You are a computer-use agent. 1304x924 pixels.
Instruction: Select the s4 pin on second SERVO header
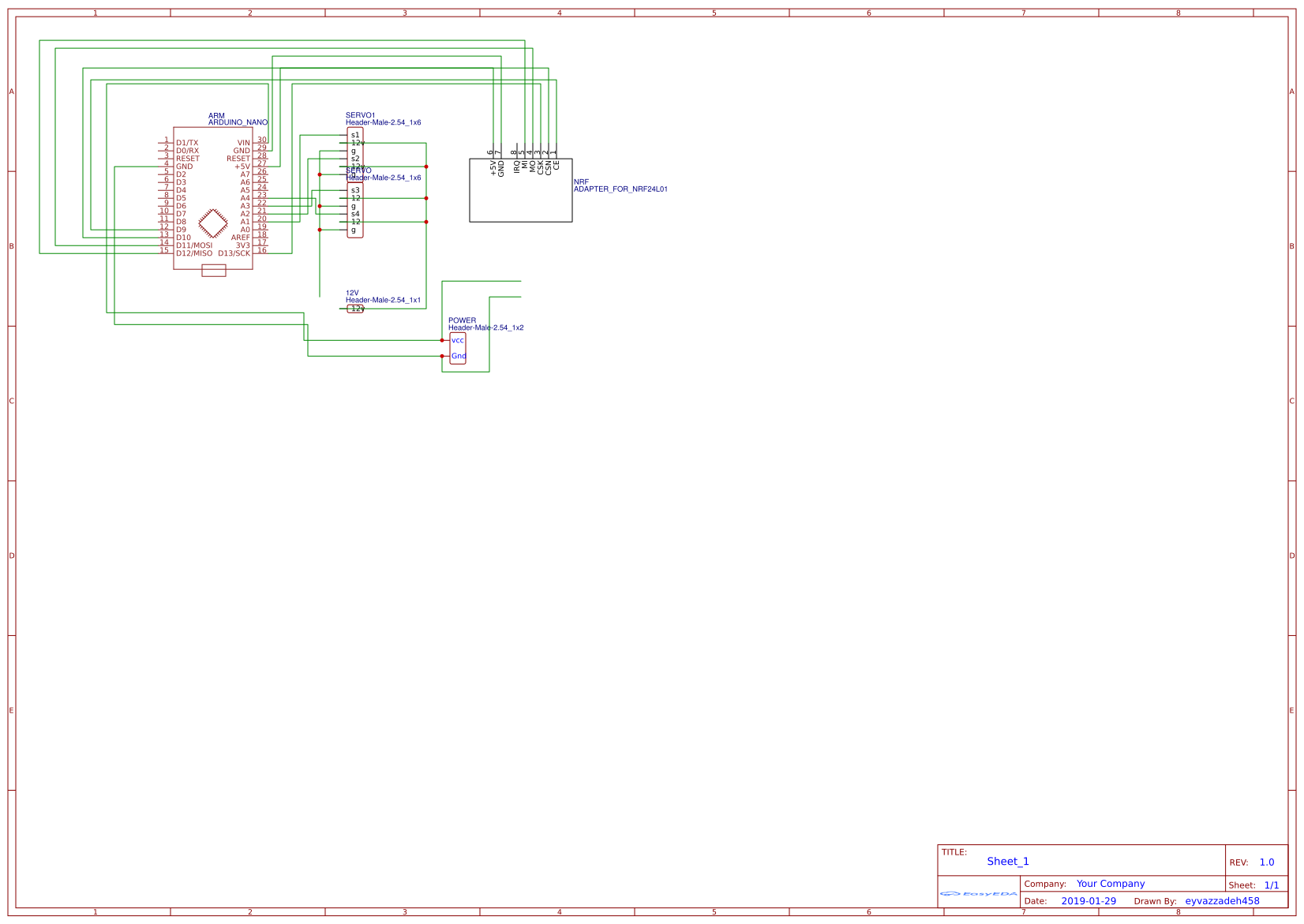(355, 214)
